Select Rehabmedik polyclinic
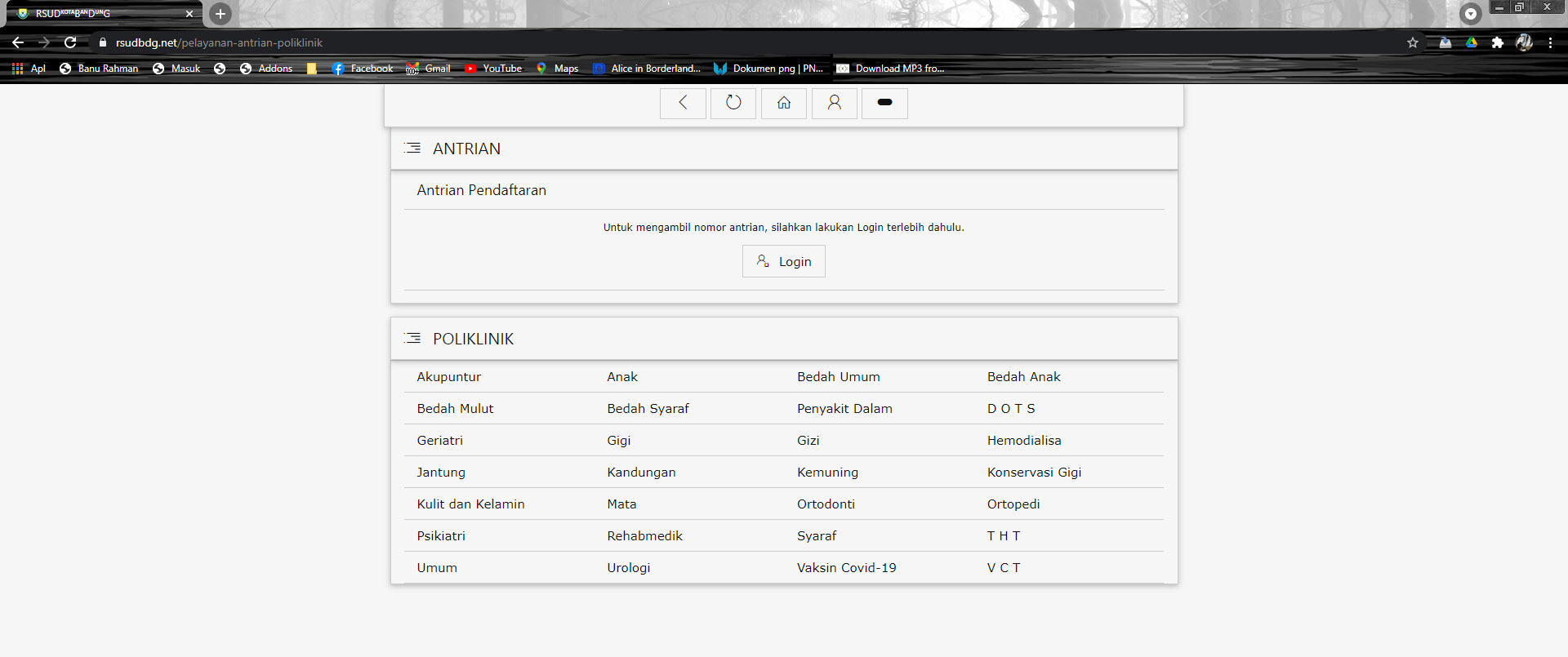The width and height of the screenshot is (1568, 657). point(645,536)
